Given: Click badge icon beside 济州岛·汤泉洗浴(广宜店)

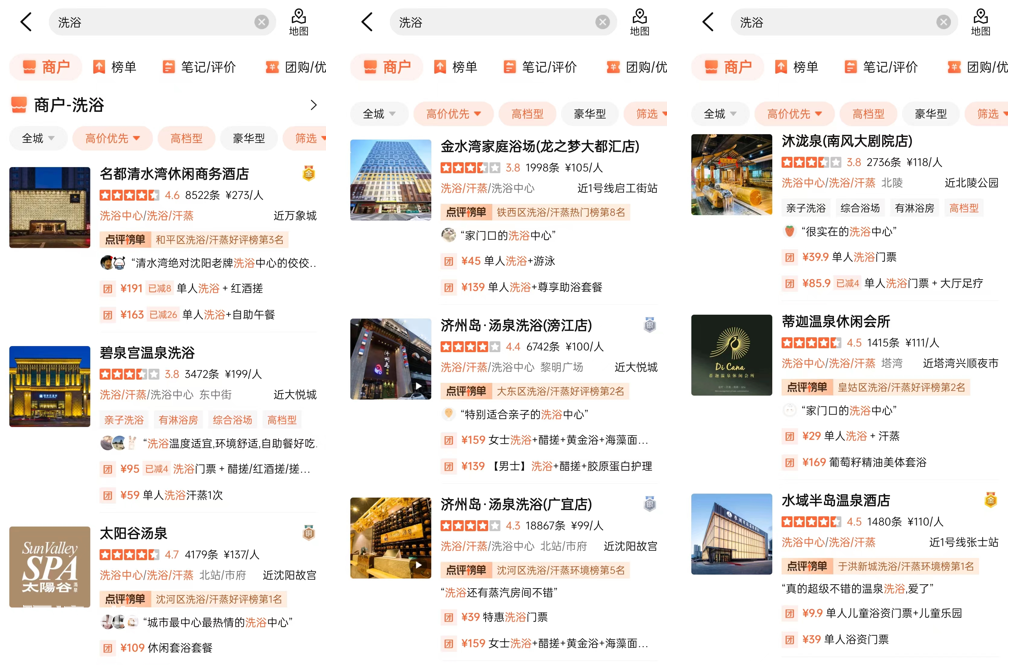Looking at the screenshot, I should (x=650, y=503).
